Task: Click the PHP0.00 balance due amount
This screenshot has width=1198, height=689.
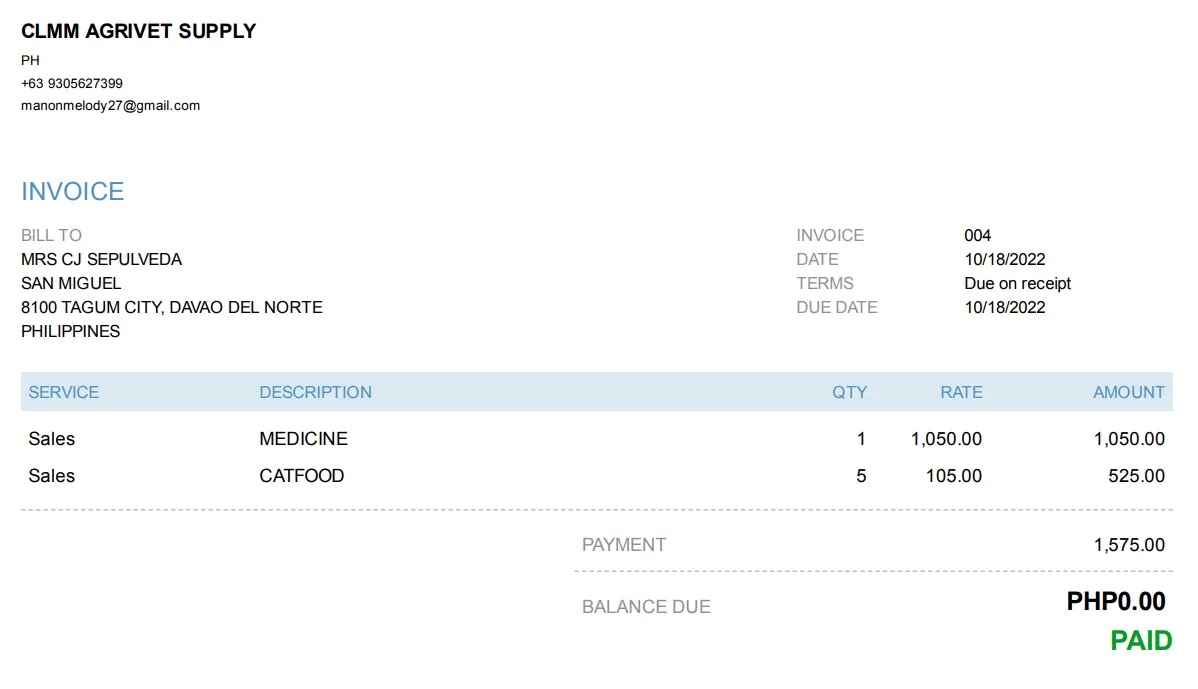Action: (x=1116, y=601)
